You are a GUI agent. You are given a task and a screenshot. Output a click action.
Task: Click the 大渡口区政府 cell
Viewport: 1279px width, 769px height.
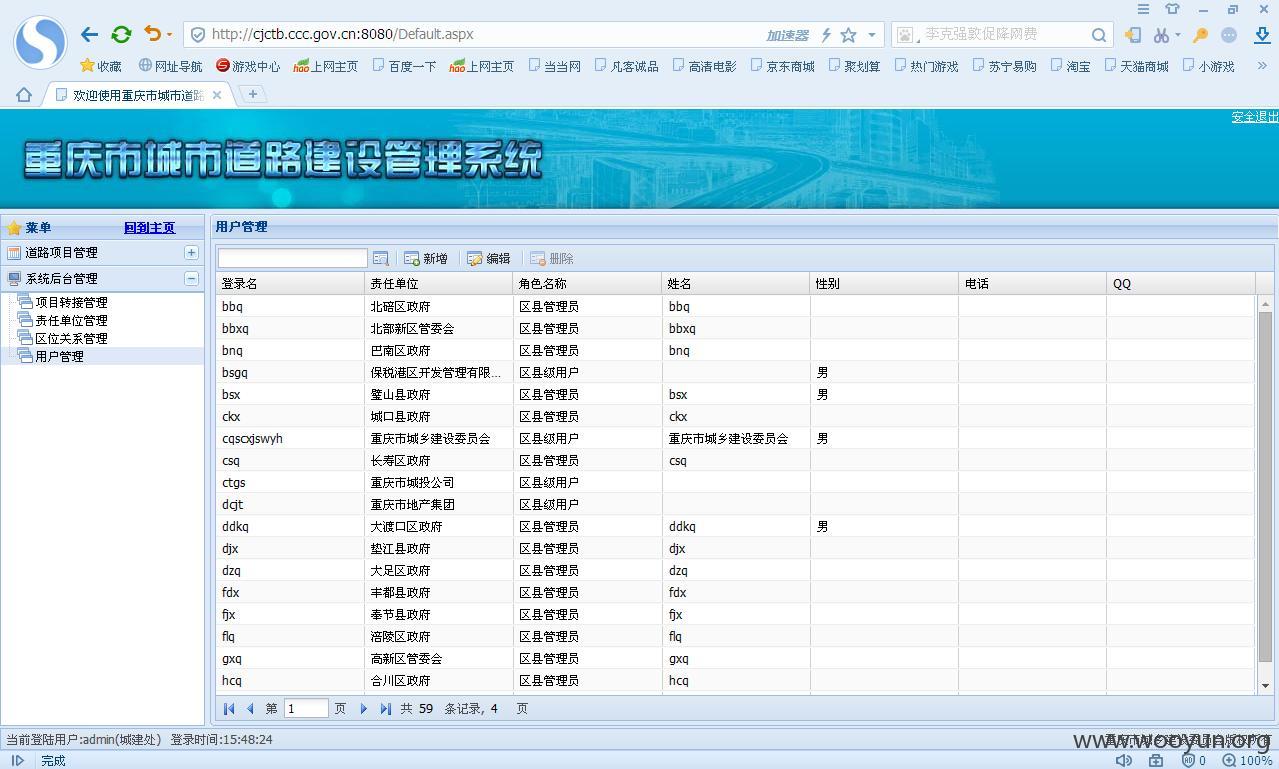[439, 526]
